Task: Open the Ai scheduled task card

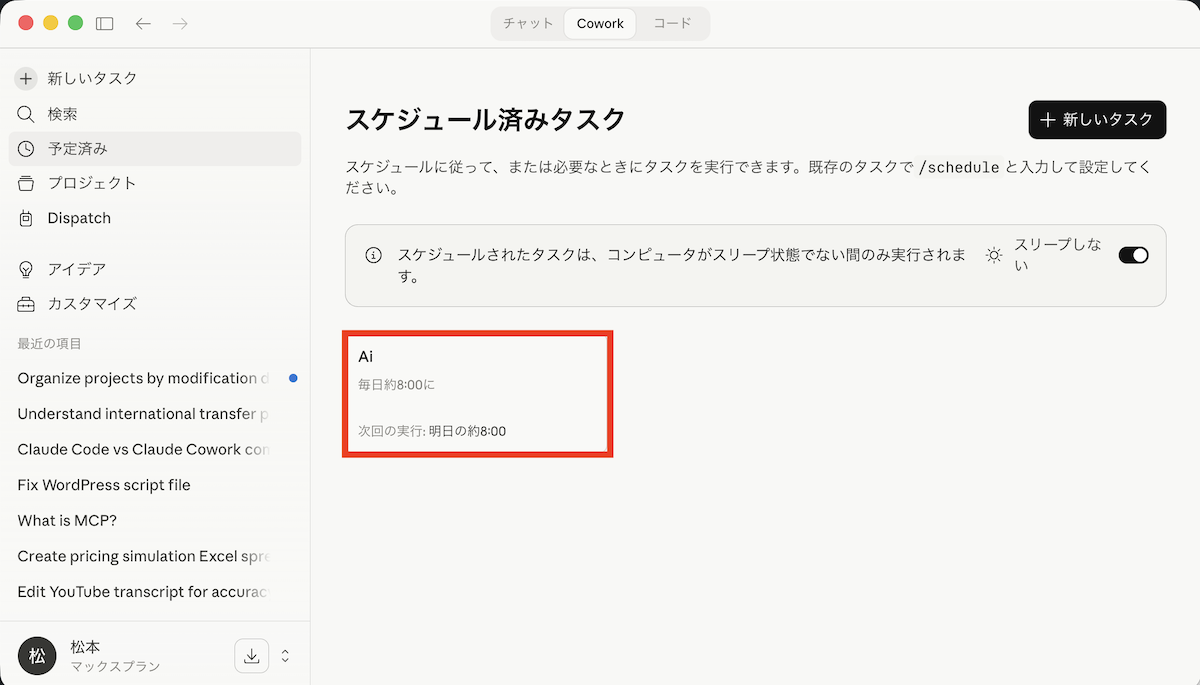Action: (x=477, y=394)
